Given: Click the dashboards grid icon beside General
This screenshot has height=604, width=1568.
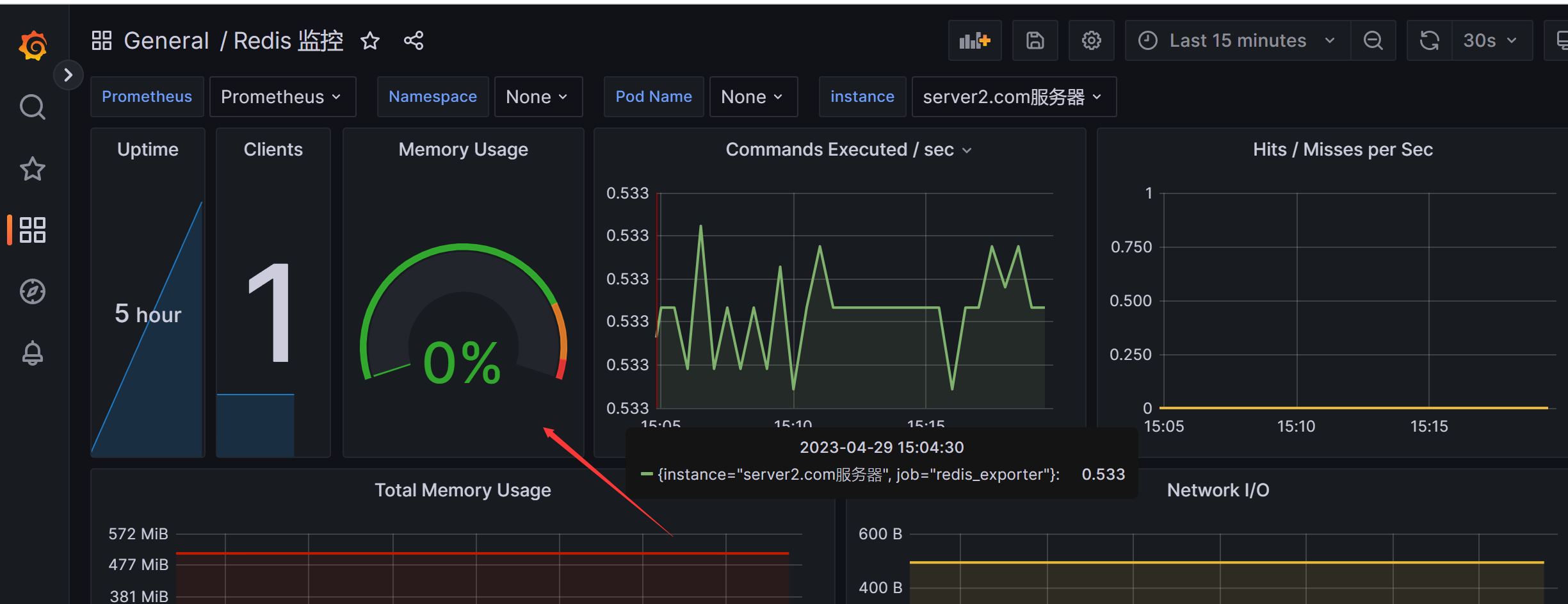Looking at the screenshot, I should point(102,40).
